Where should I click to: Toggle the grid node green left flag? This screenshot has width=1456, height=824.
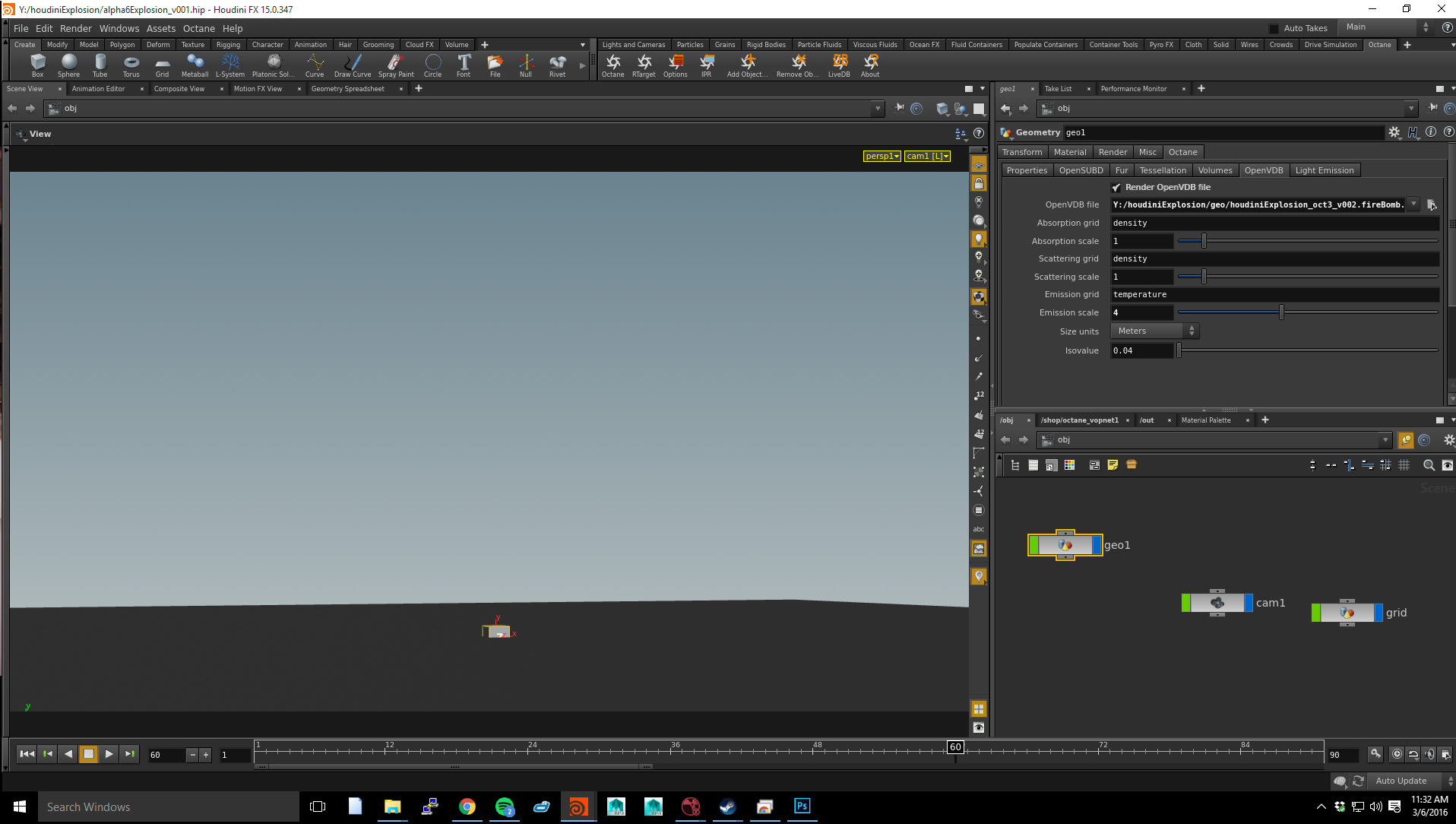[x=1316, y=613]
